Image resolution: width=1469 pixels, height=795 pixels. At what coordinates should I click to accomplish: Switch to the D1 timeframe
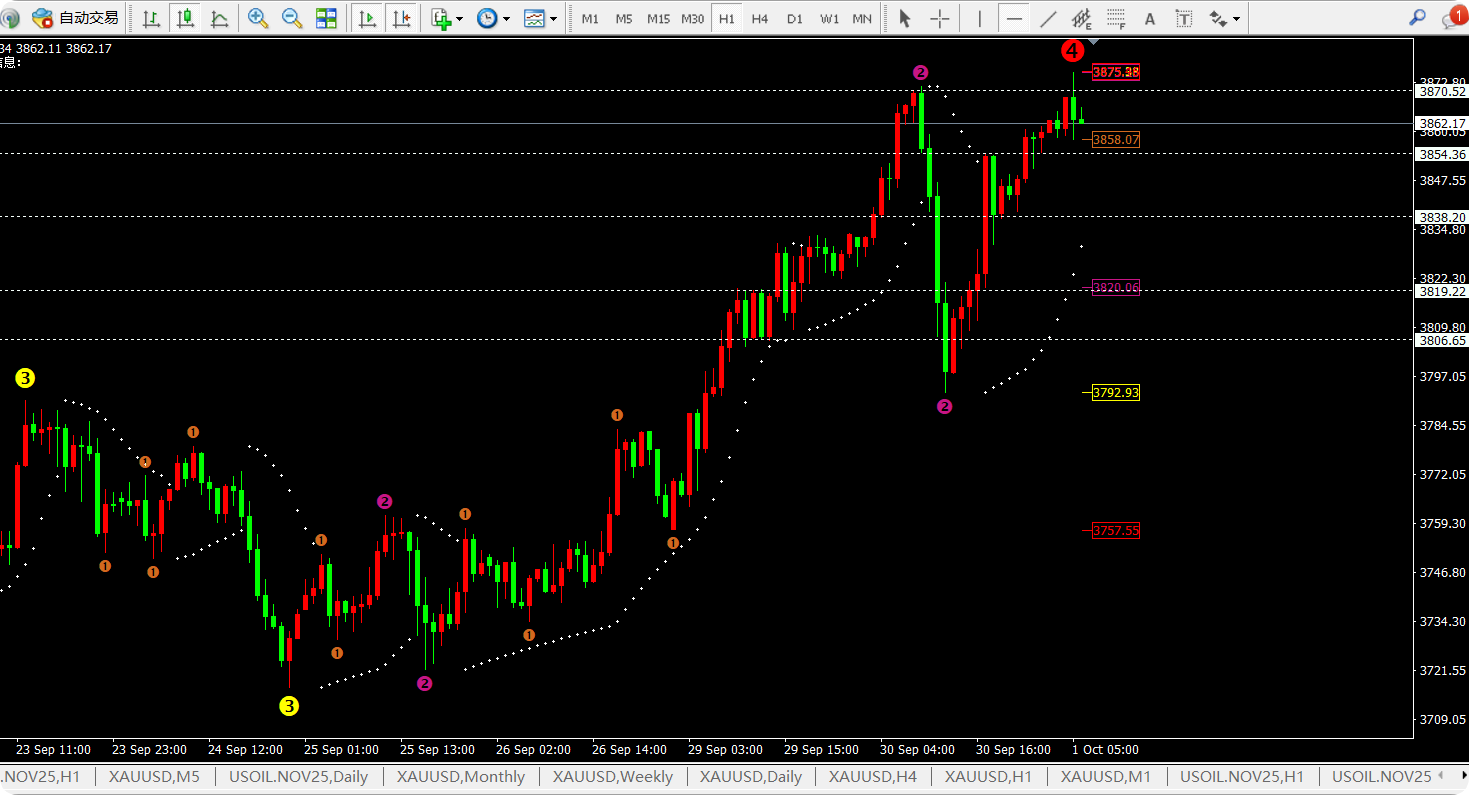[x=794, y=18]
